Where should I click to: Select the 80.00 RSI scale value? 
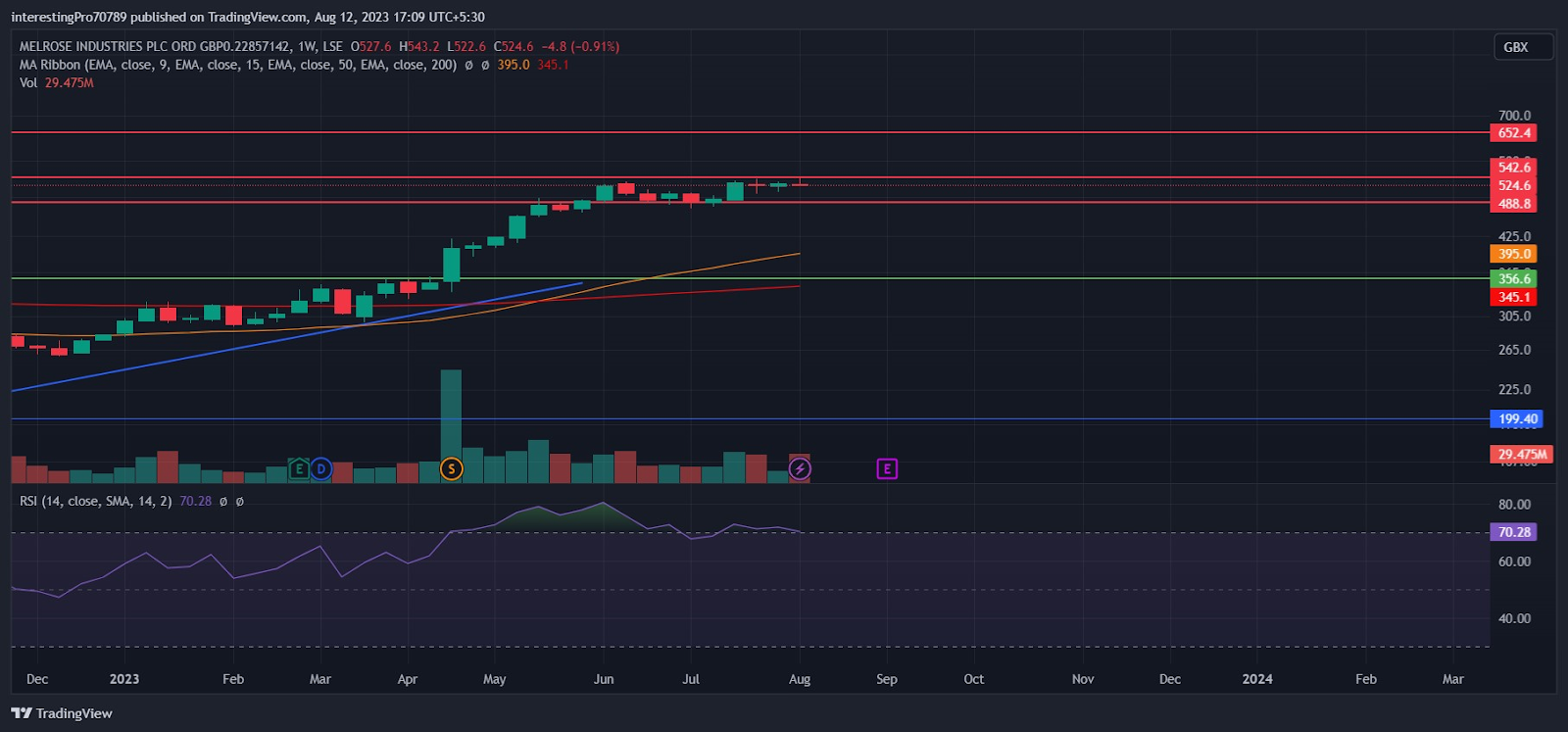coord(1514,505)
